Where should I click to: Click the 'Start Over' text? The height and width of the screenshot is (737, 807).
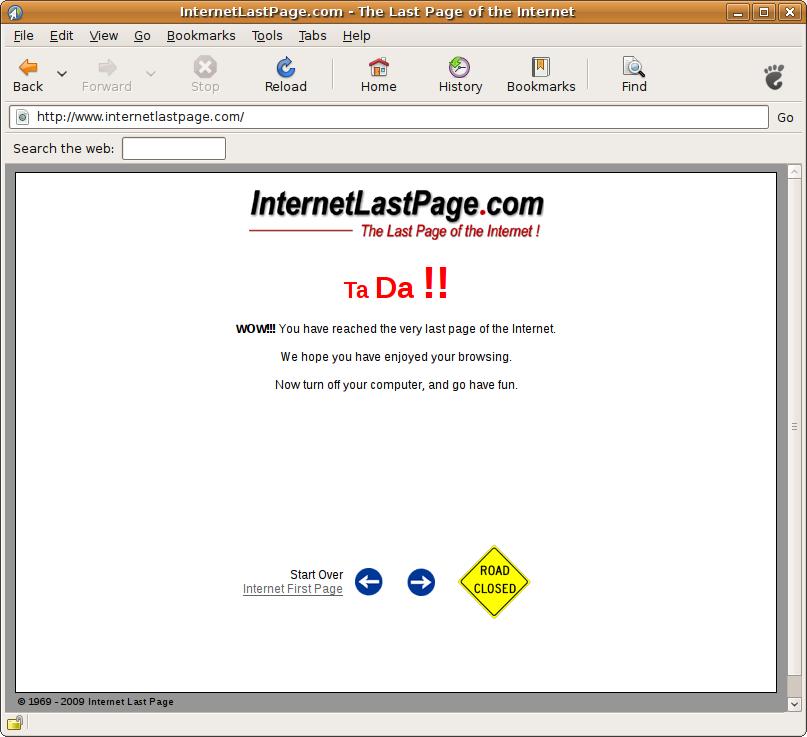(316, 574)
